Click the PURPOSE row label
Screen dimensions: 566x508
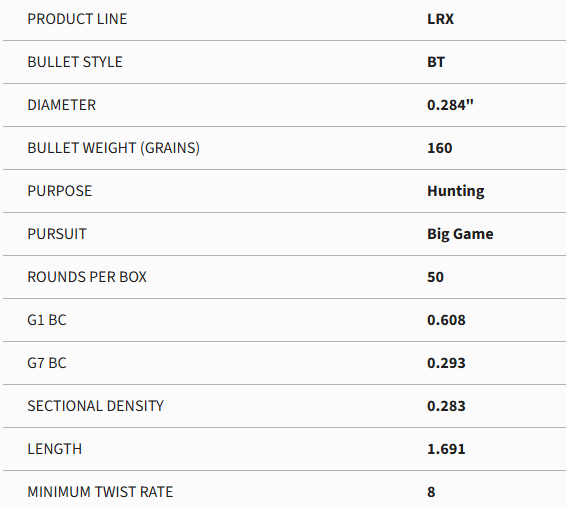click(60, 191)
